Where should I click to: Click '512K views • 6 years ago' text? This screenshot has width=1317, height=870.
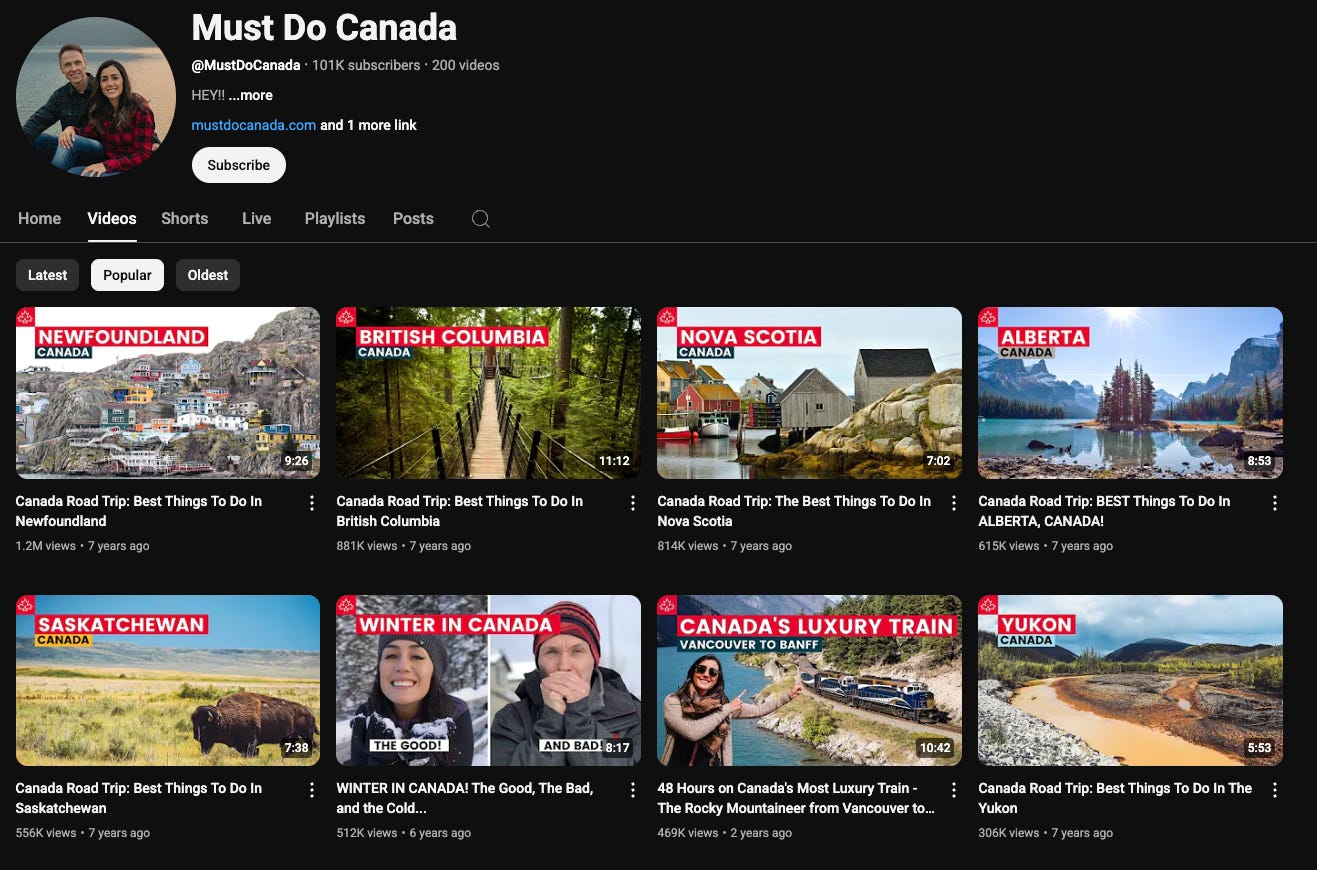point(404,833)
